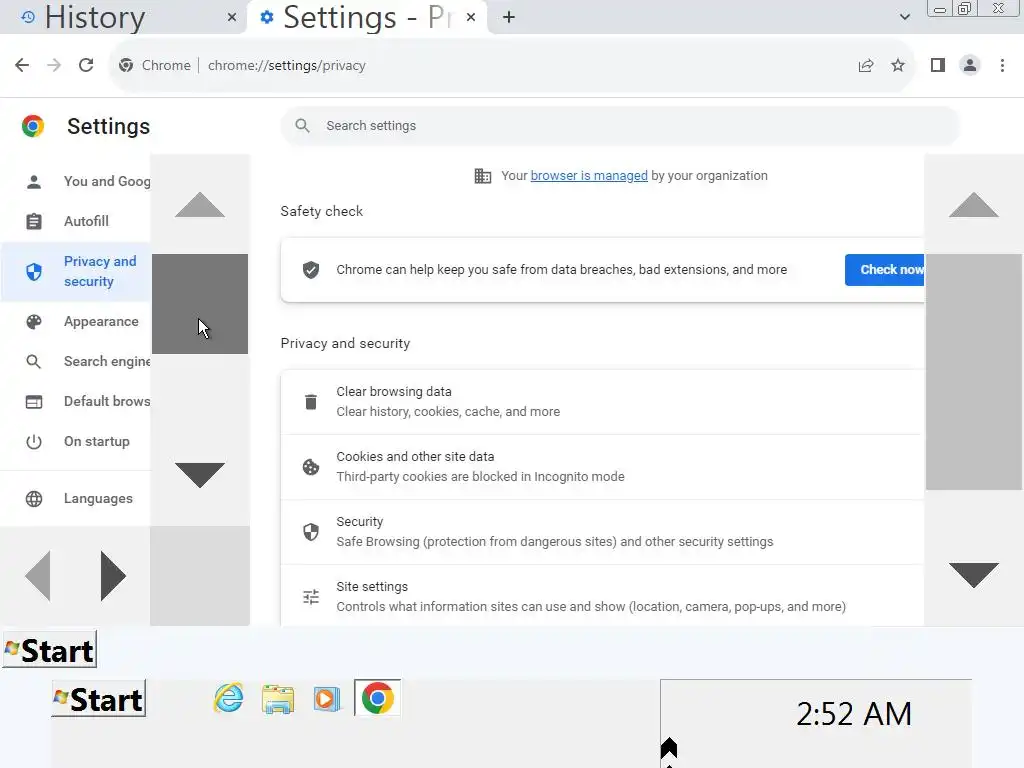Close the History tab
Screen dimensions: 1024x768
point(232,17)
